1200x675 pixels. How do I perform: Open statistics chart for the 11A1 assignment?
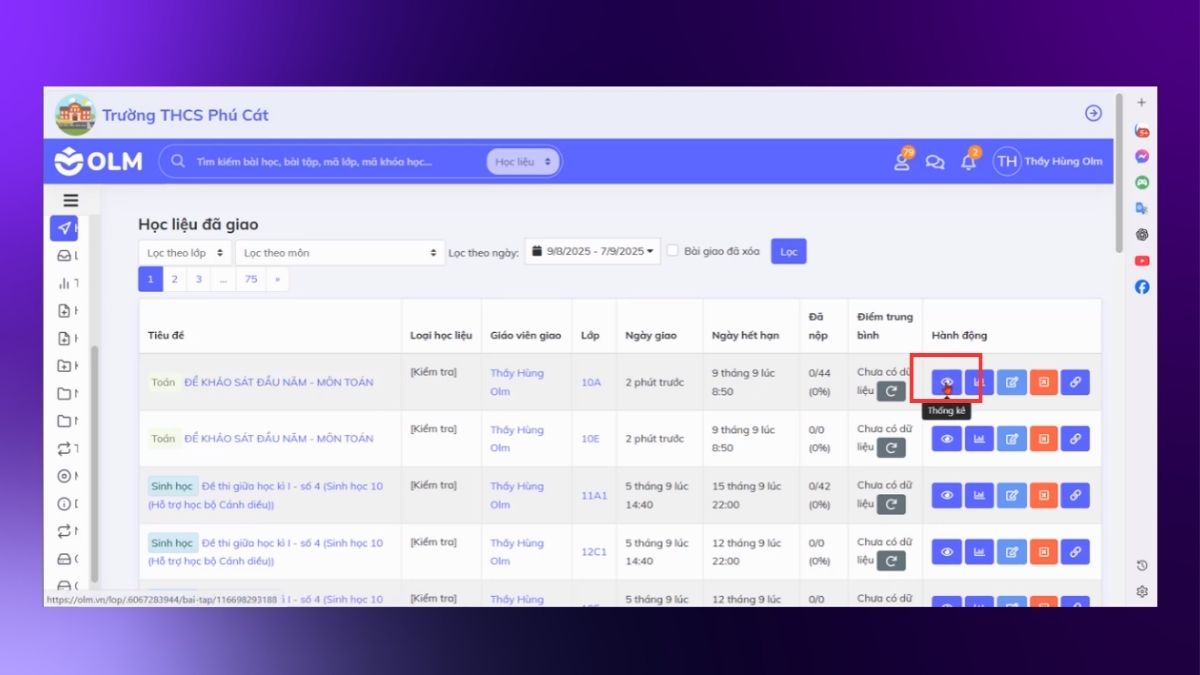[x=979, y=495]
